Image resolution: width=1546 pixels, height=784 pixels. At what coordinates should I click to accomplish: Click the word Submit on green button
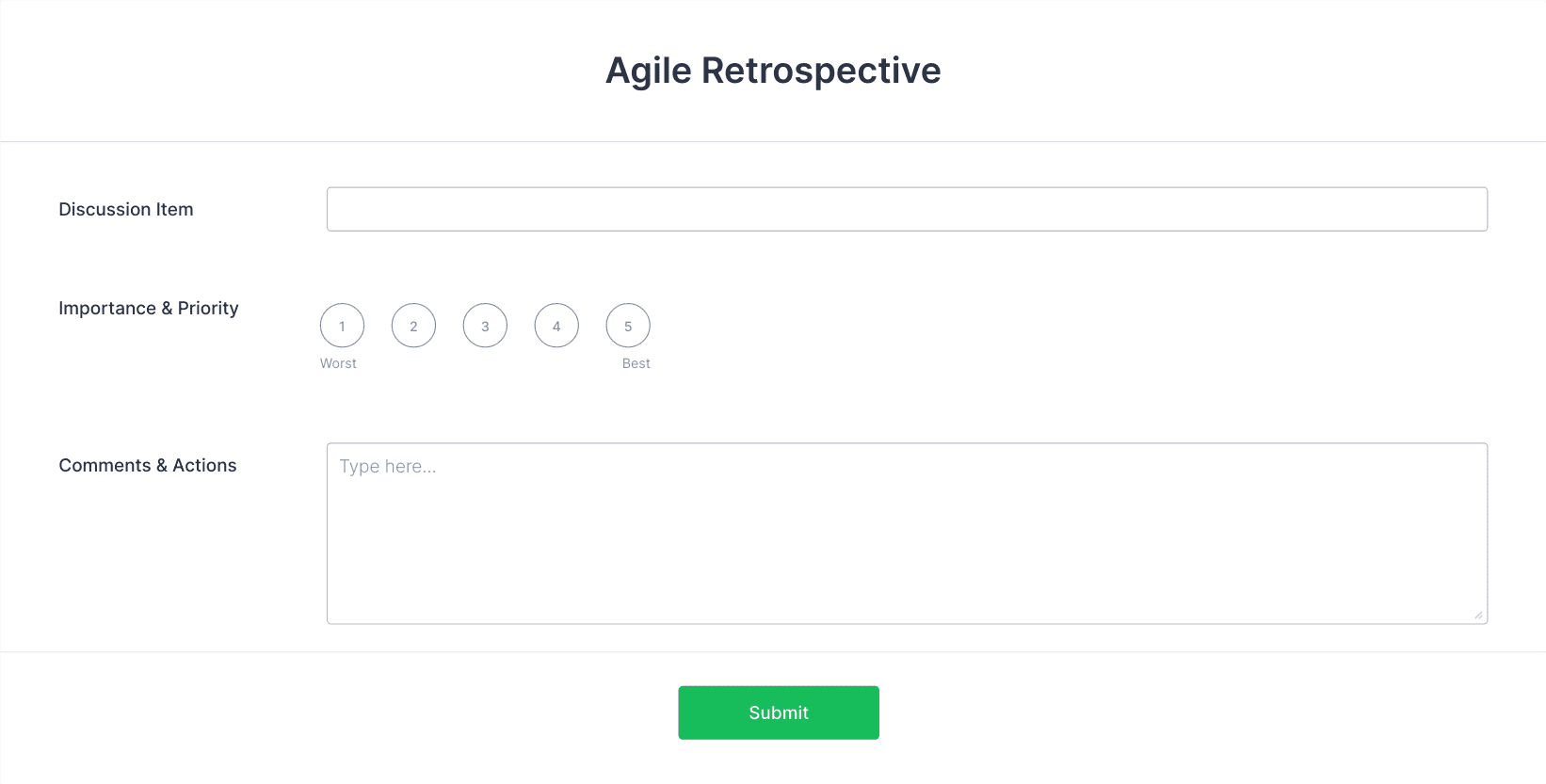779,712
